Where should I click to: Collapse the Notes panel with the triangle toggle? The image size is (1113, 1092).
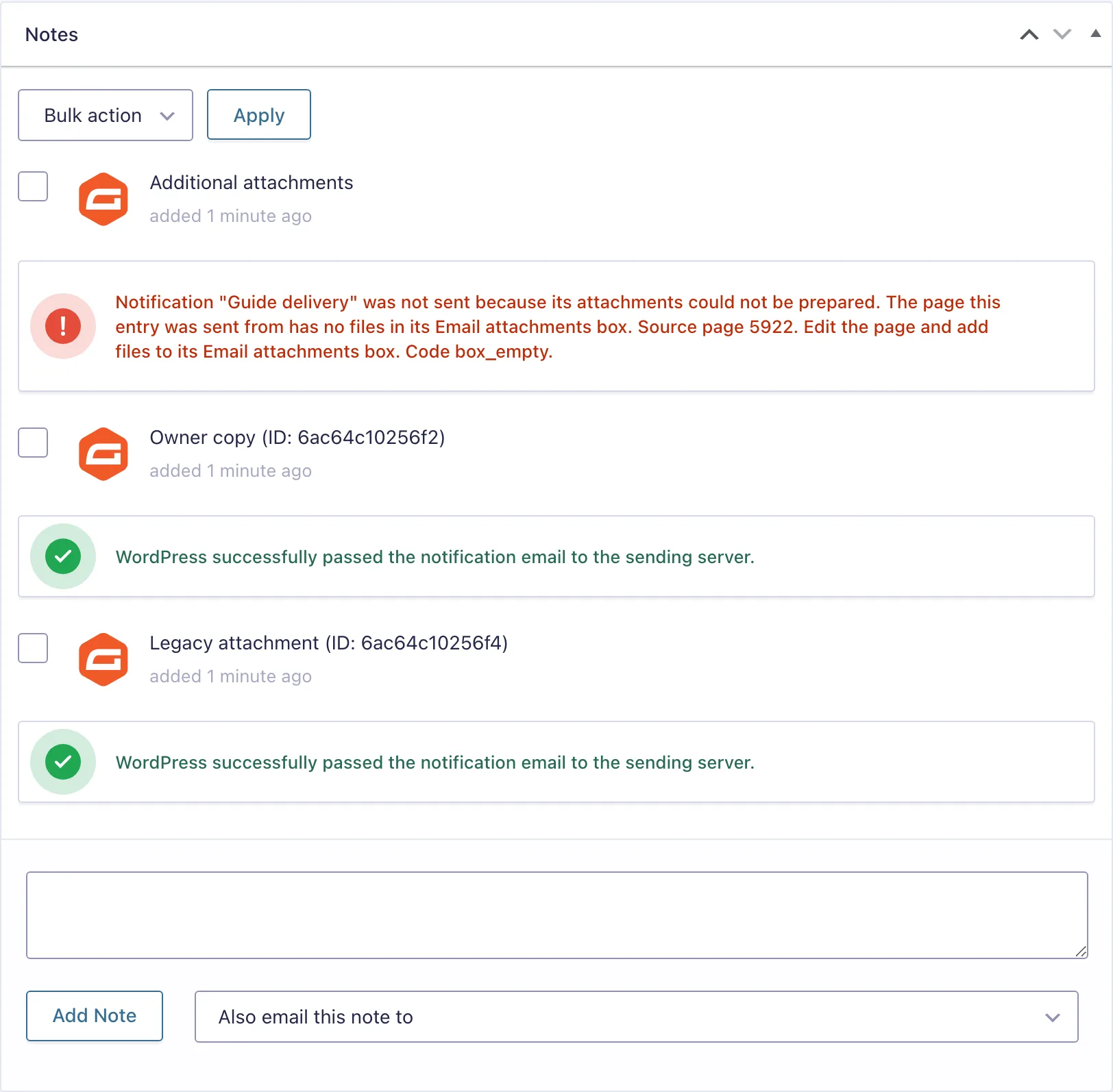tap(1095, 34)
